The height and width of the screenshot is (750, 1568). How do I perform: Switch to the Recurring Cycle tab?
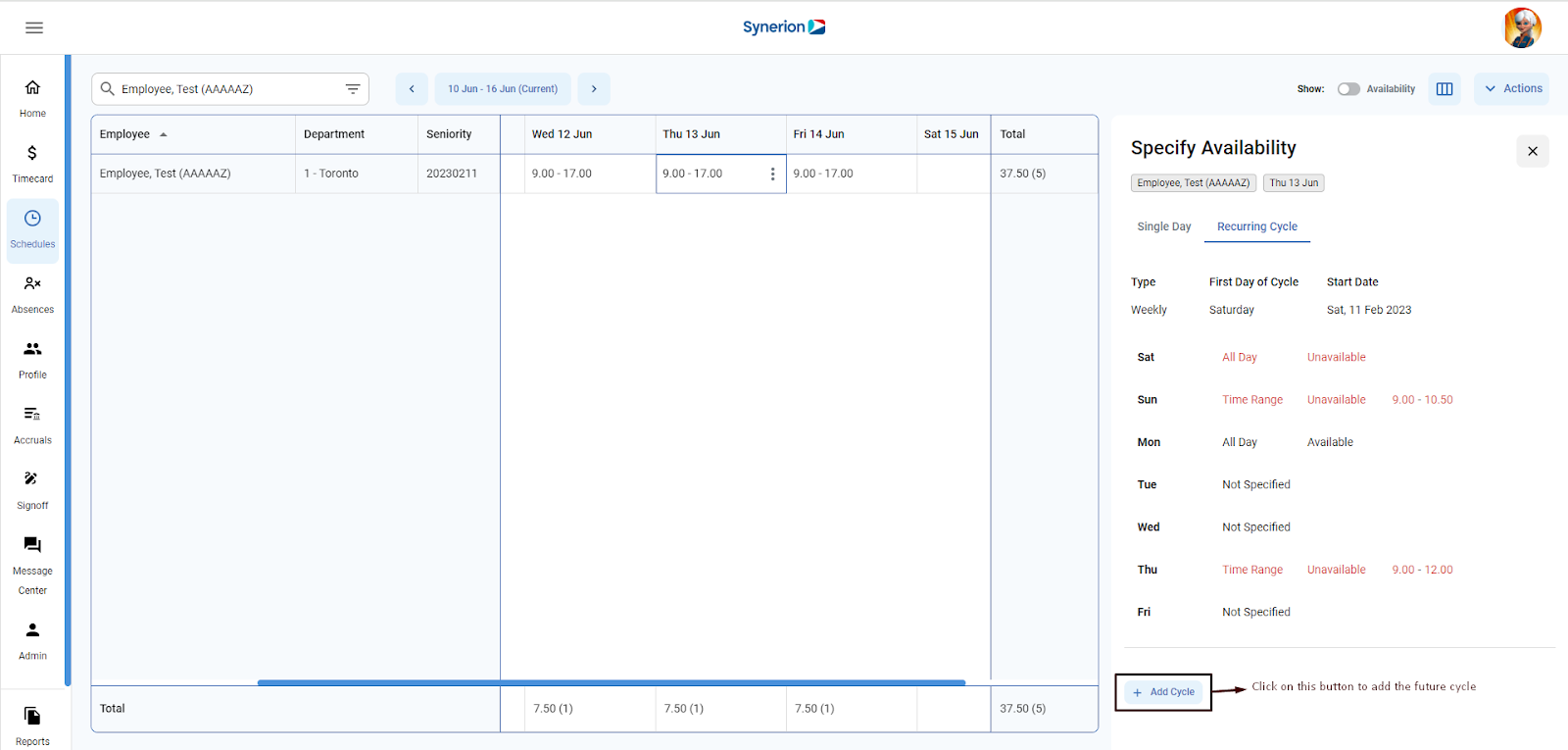point(1257,226)
